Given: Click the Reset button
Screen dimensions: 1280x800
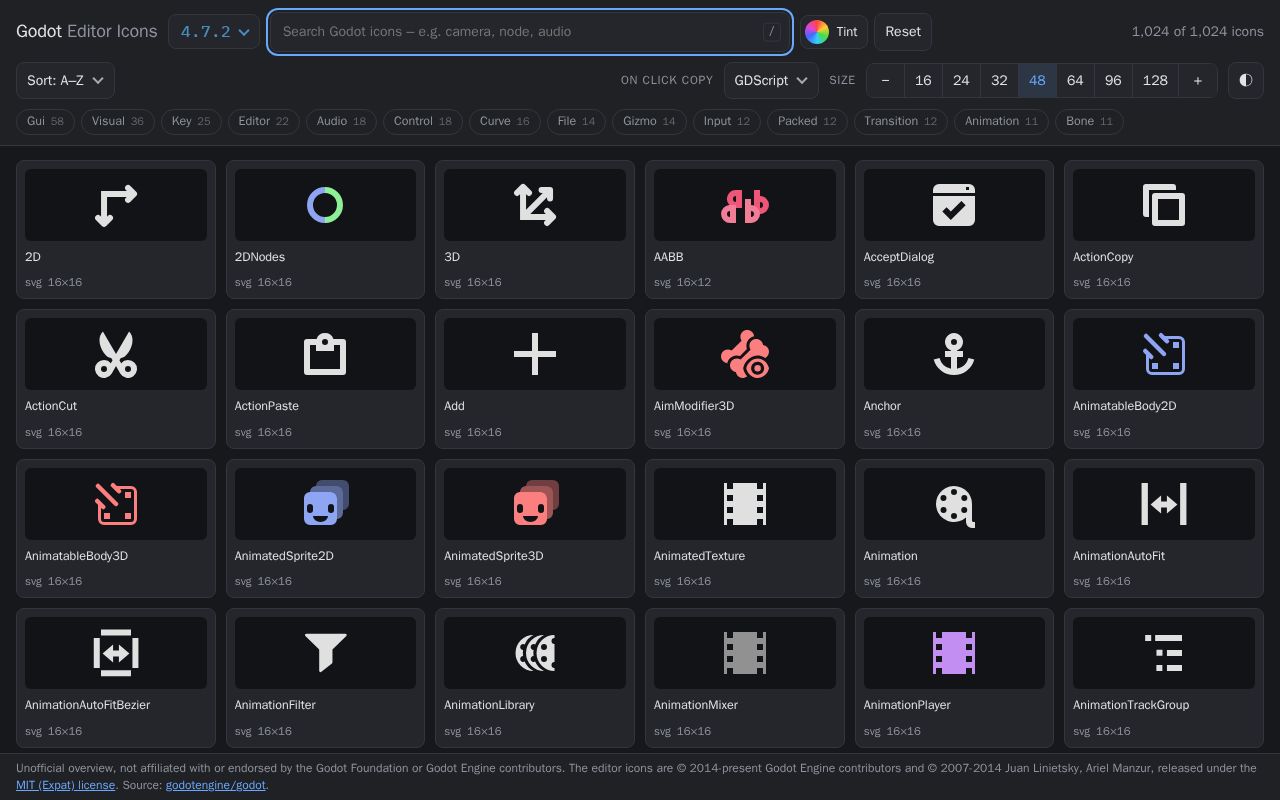Looking at the screenshot, I should [903, 32].
